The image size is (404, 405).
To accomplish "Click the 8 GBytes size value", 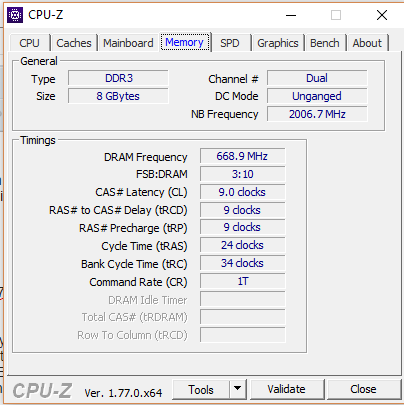I will tap(118, 96).
